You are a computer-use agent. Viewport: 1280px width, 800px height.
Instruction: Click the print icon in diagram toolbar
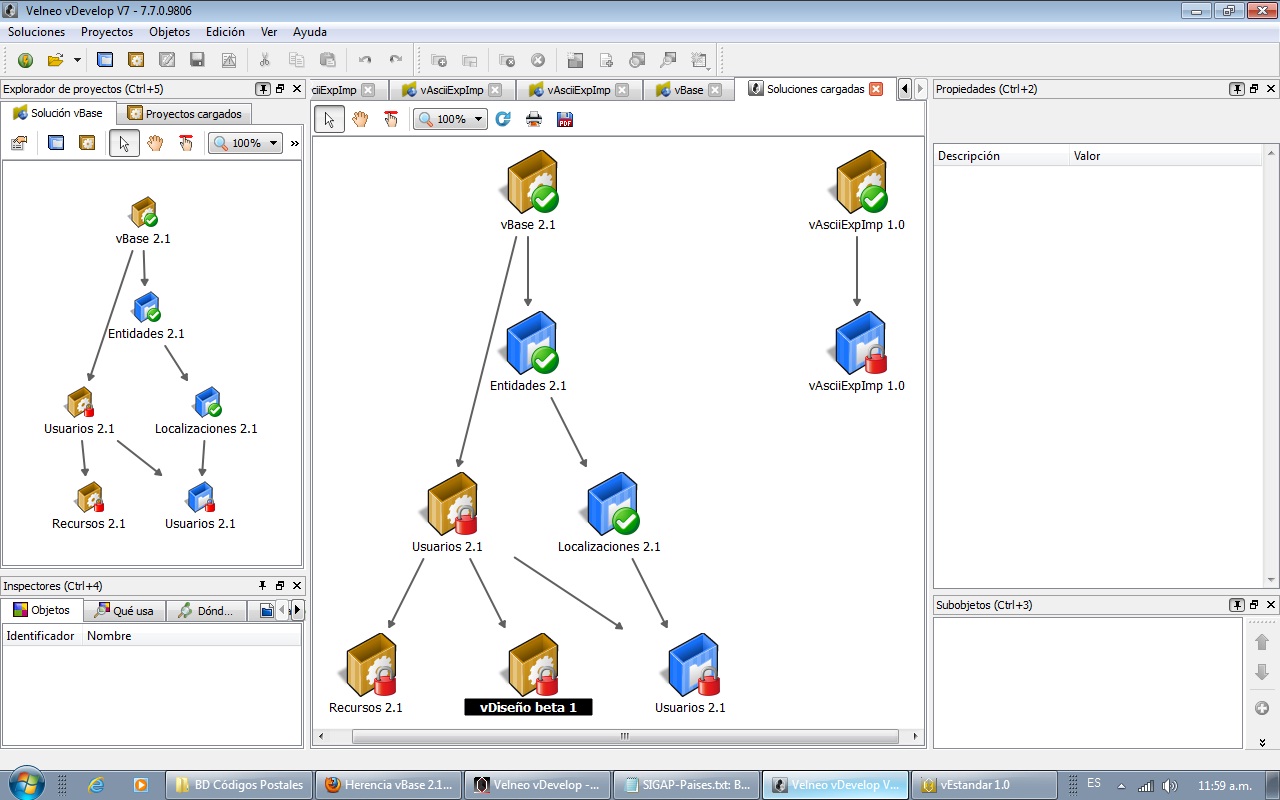[x=534, y=119]
